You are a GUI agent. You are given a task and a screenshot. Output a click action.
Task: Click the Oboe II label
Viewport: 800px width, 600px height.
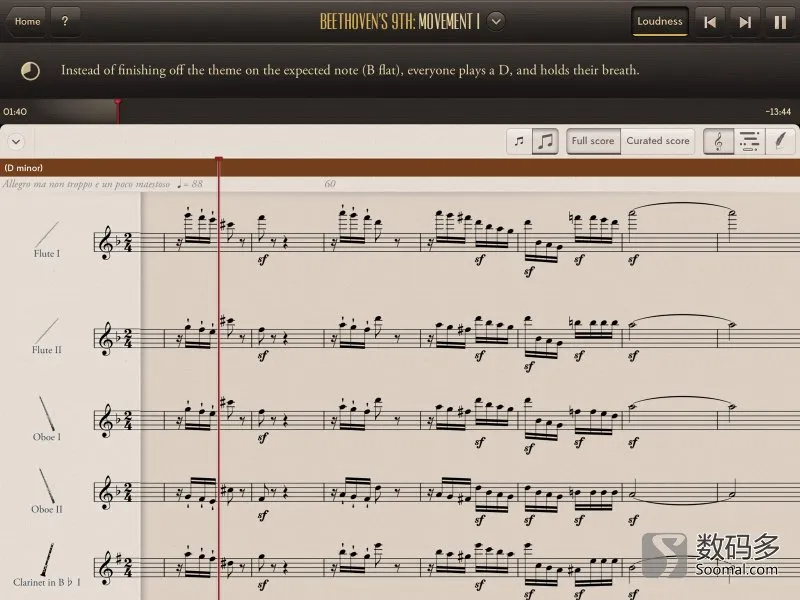tap(47, 509)
